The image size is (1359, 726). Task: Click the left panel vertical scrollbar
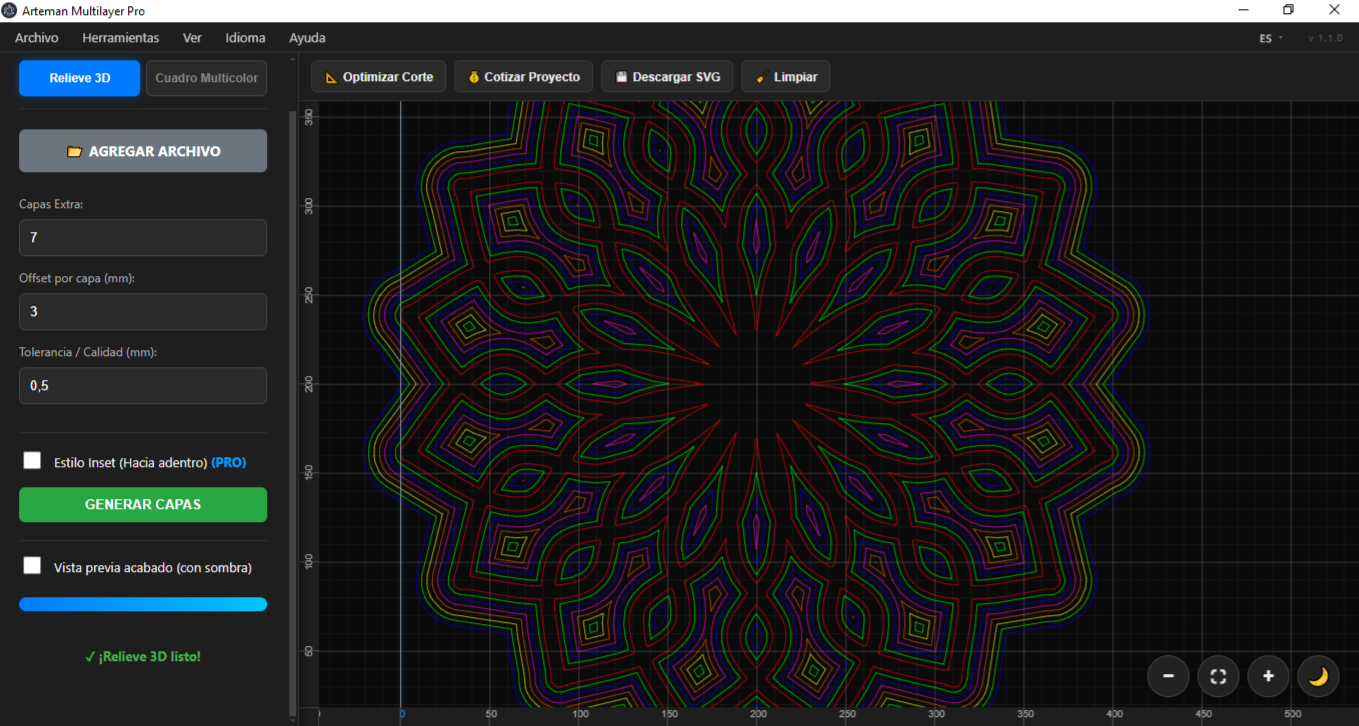tap(292, 412)
